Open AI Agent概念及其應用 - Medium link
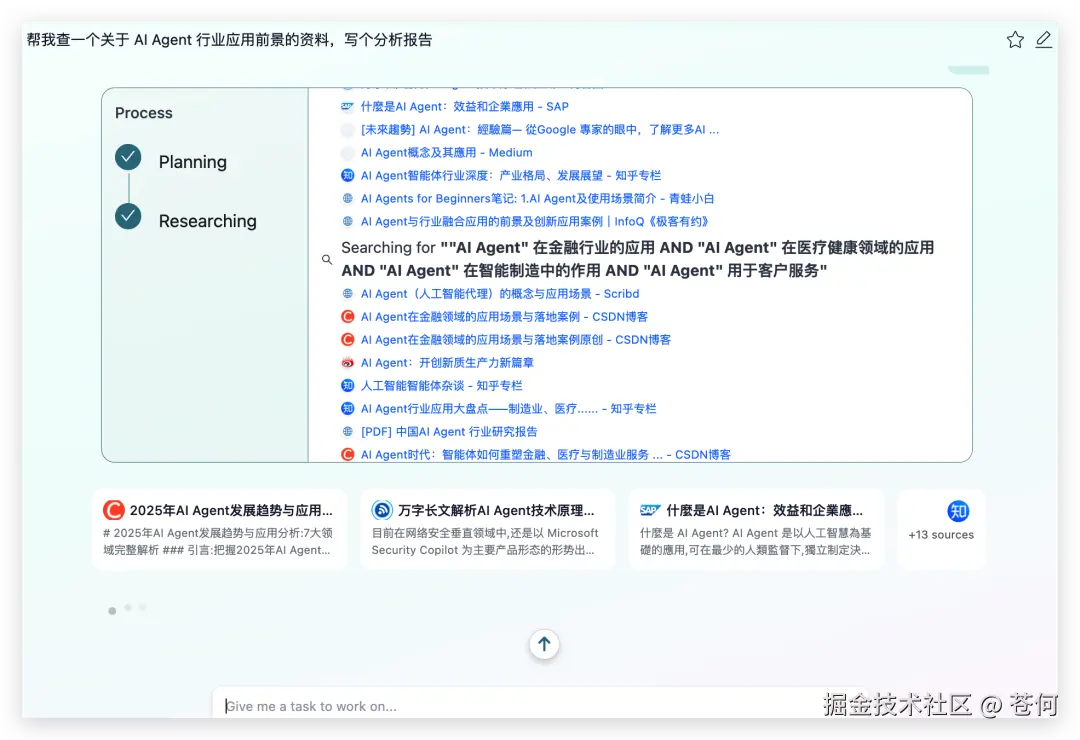The width and height of the screenshot is (1080, 740). [x=446, y=152]
